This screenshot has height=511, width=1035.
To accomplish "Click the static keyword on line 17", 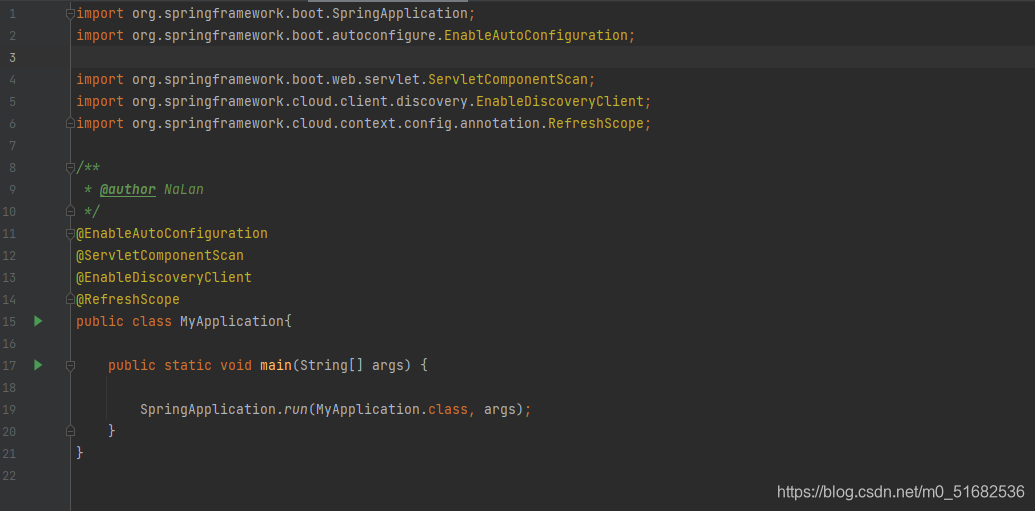I will pyautogui.click(x=188, y=365).
